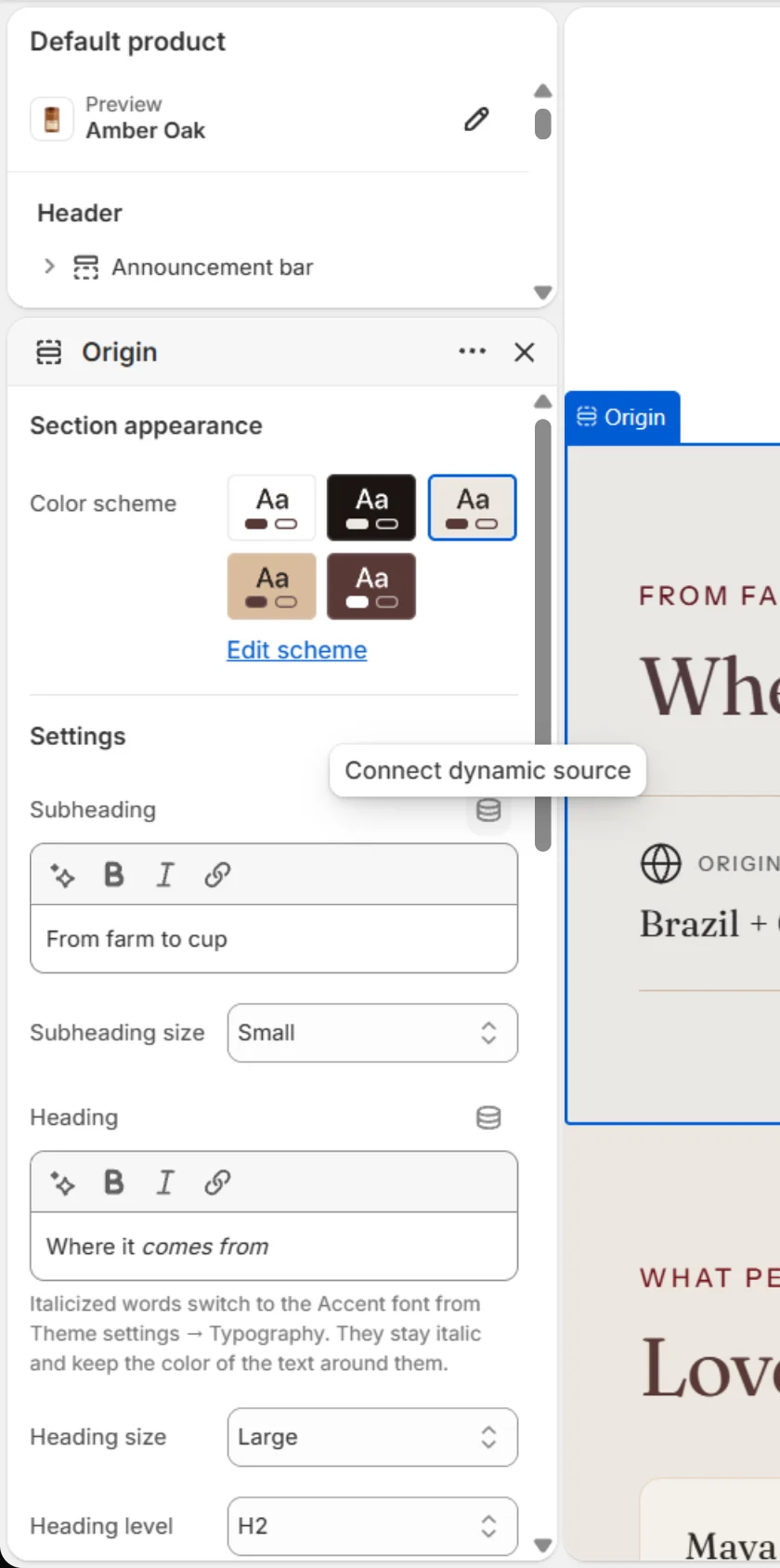The image size is (780, 1568).
Task: Click the Origin settings panel scrollbar thumb
Action: pyautogui.click(x=543, y=635)
